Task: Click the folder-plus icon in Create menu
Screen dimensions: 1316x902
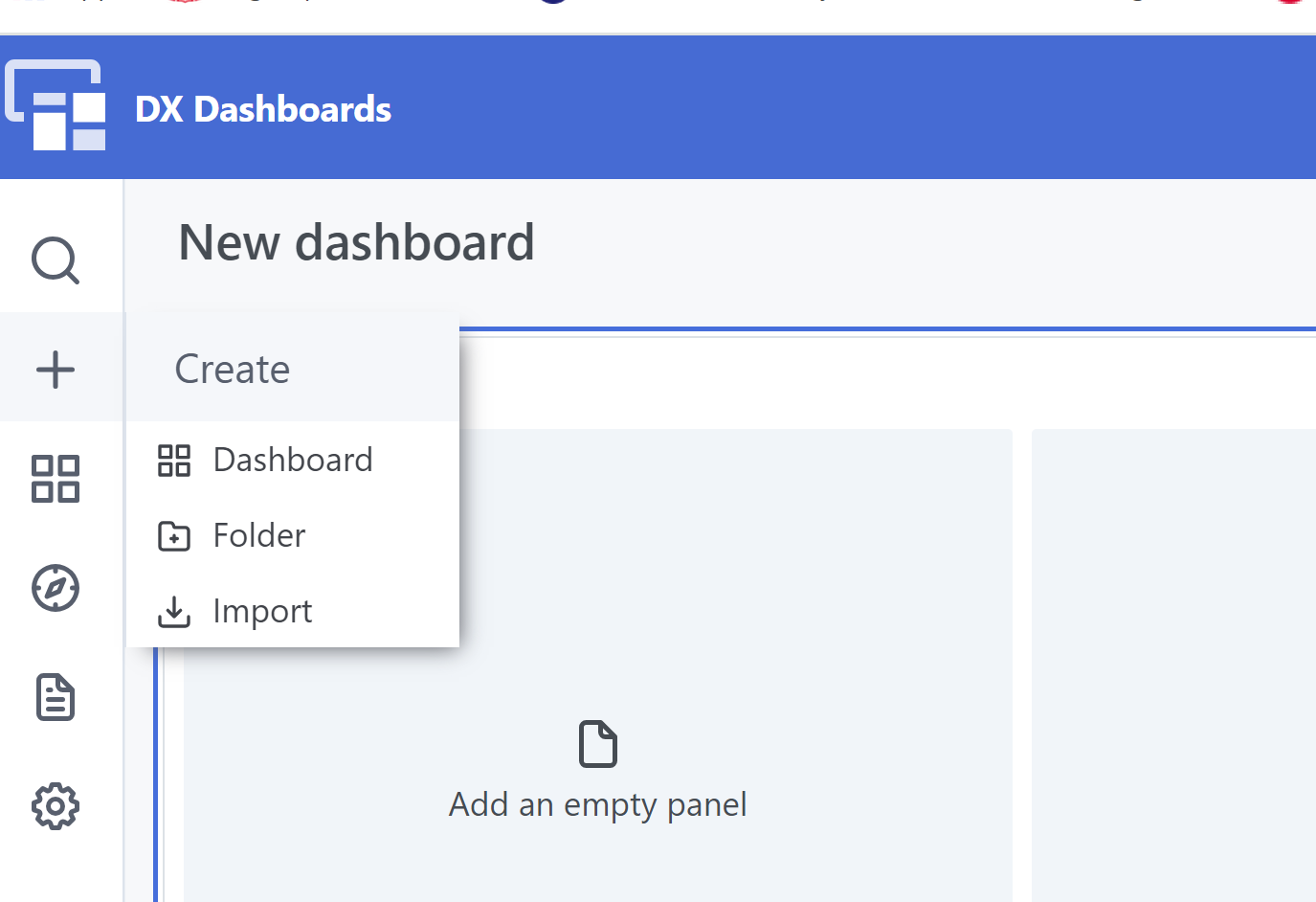Action: click(174, 536)
